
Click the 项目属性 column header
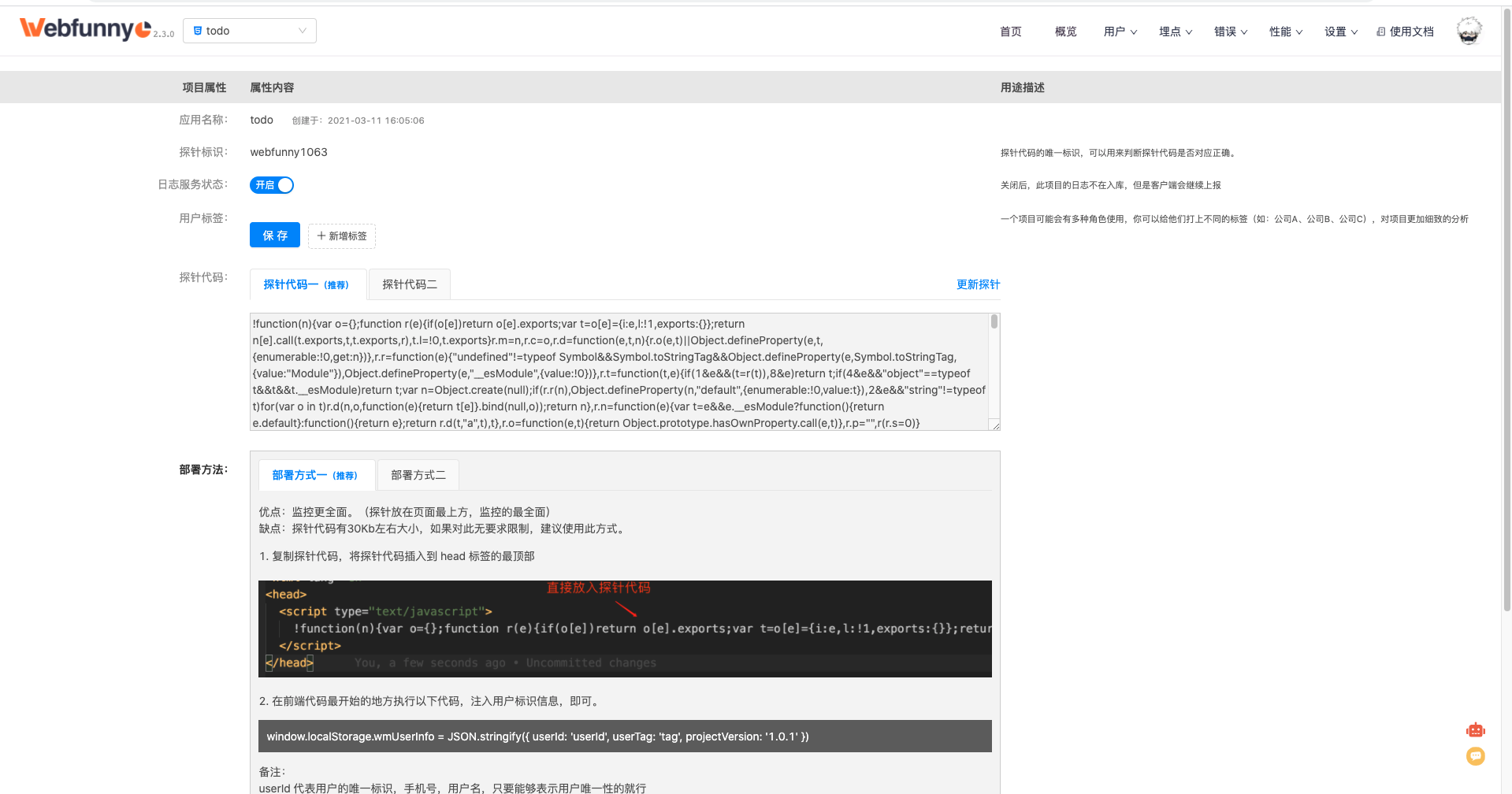(204, 87)
